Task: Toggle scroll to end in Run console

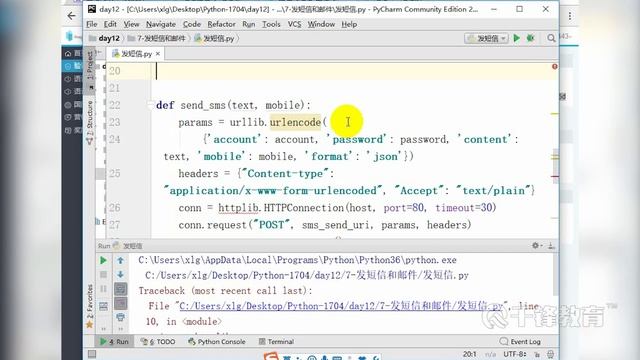Action: point(120,303)
